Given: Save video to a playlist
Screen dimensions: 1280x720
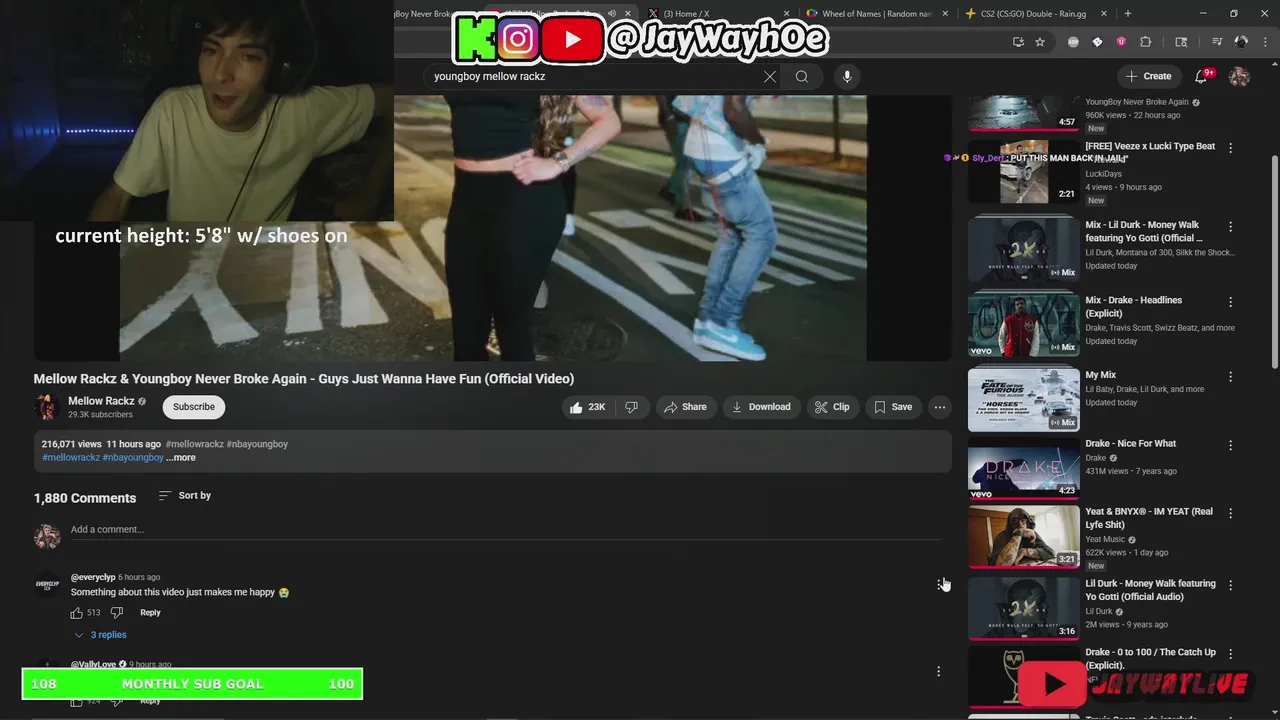Looking at the screenshot, I should [893, 407].
